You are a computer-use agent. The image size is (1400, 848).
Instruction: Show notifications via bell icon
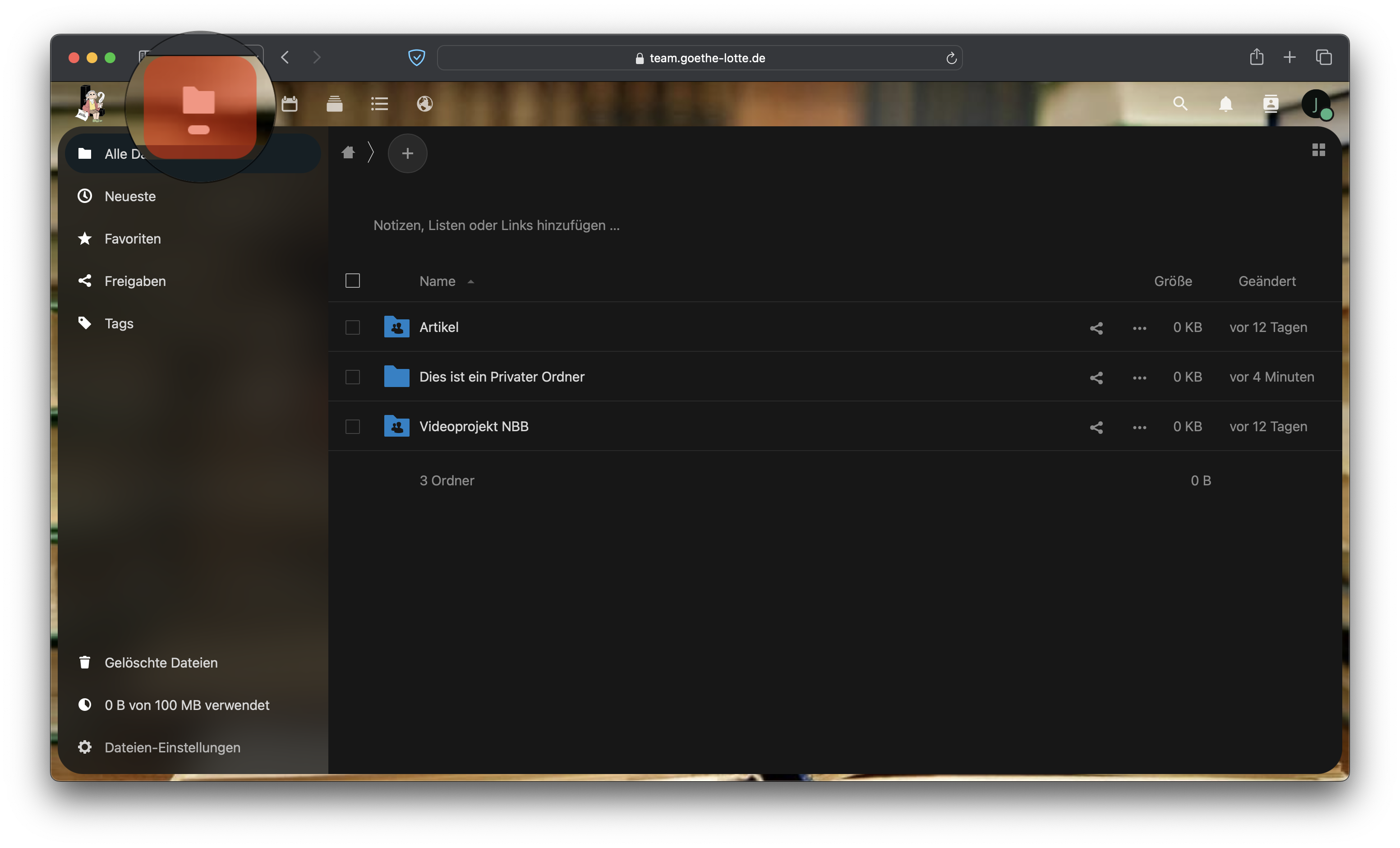point(1225,104)
